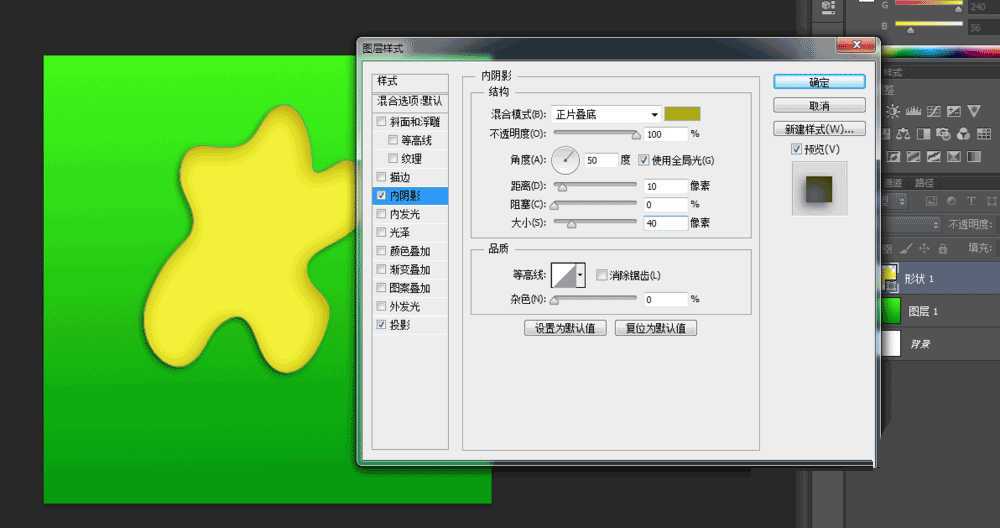Add a Photo Filter adjustment (camera icon)
1000x528 pixels.
(943, 134)
